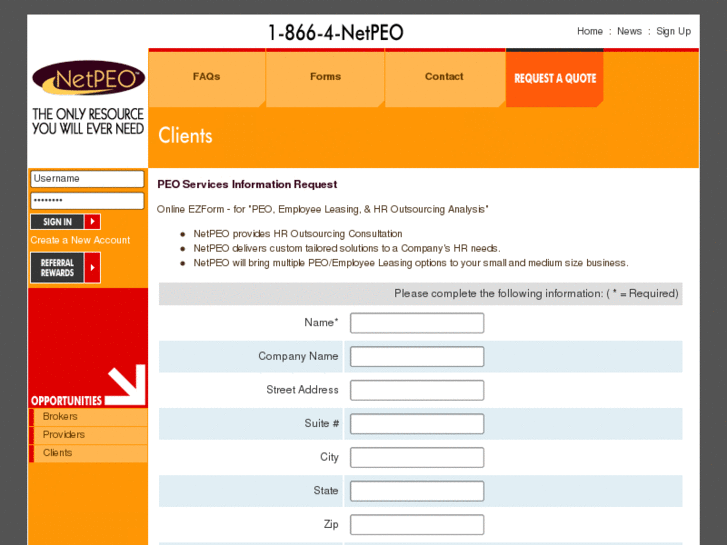Open Providers in Opportunities menu
The image size is (727, 545).
88,435
